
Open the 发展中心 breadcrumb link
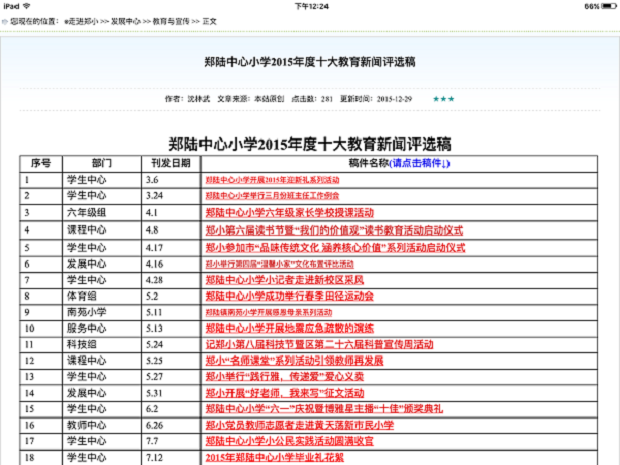(x=125, y=21)
